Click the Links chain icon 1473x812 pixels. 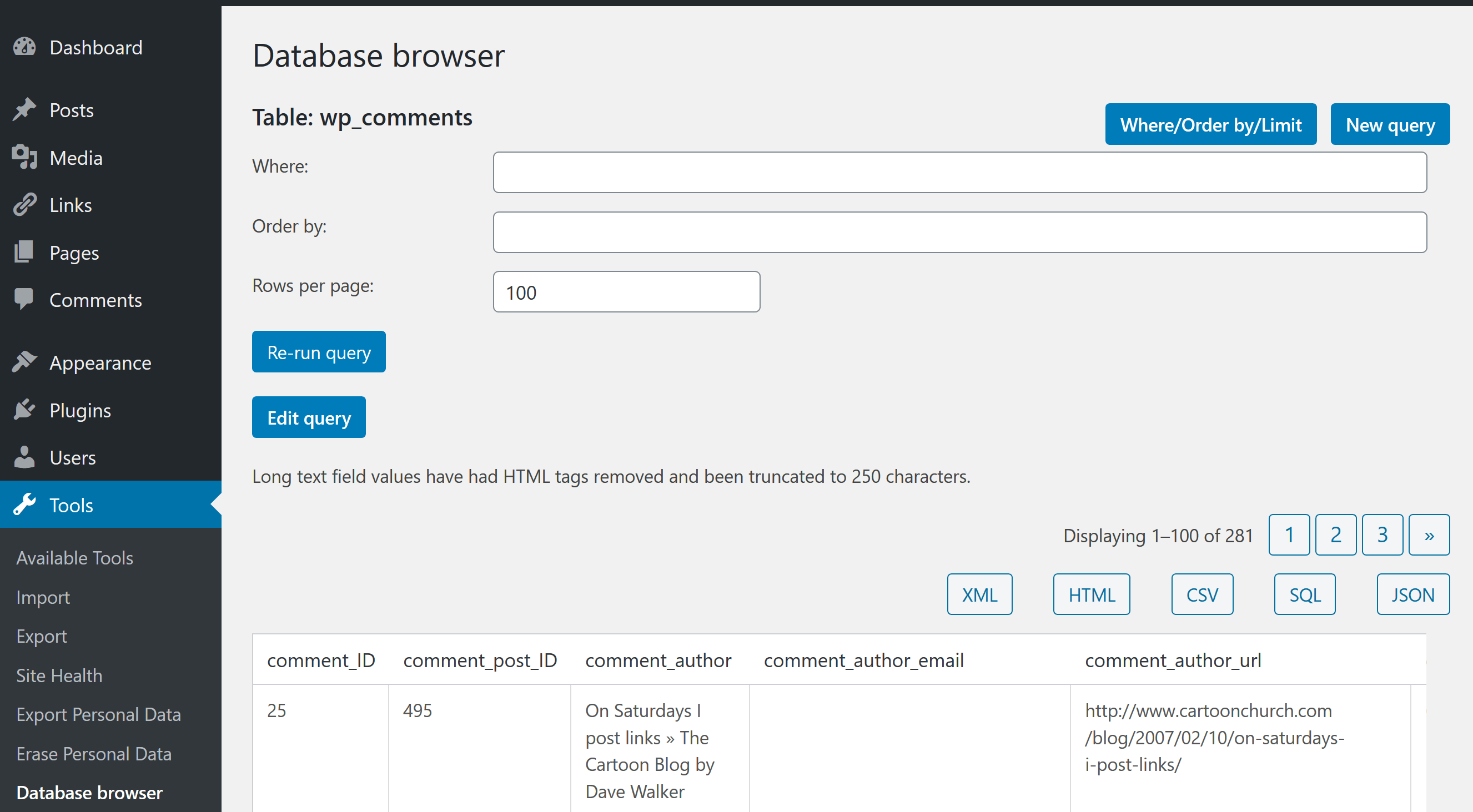24,205
